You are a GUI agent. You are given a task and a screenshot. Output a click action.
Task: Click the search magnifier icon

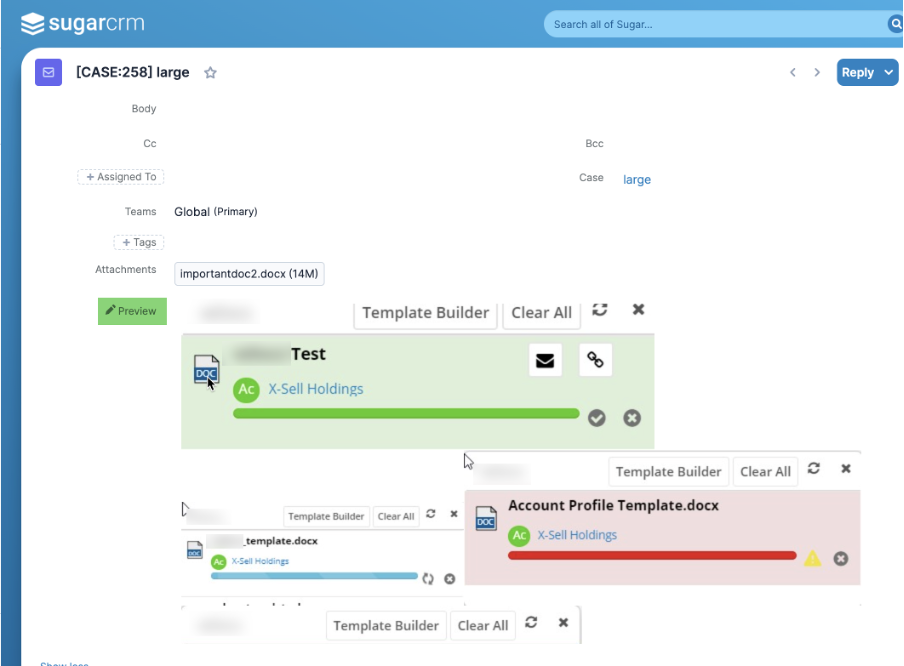coord(894,24)
